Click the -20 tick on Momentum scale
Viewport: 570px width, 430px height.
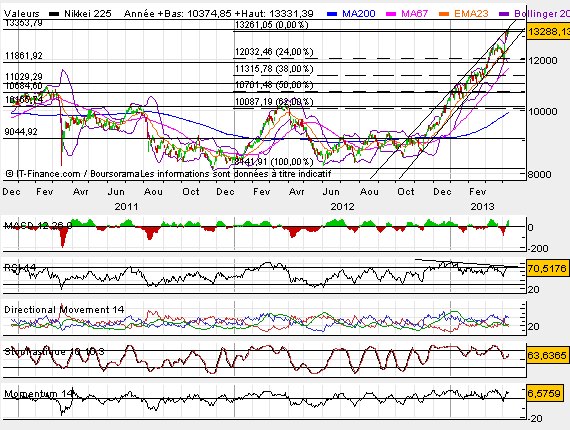pos(534,419)
